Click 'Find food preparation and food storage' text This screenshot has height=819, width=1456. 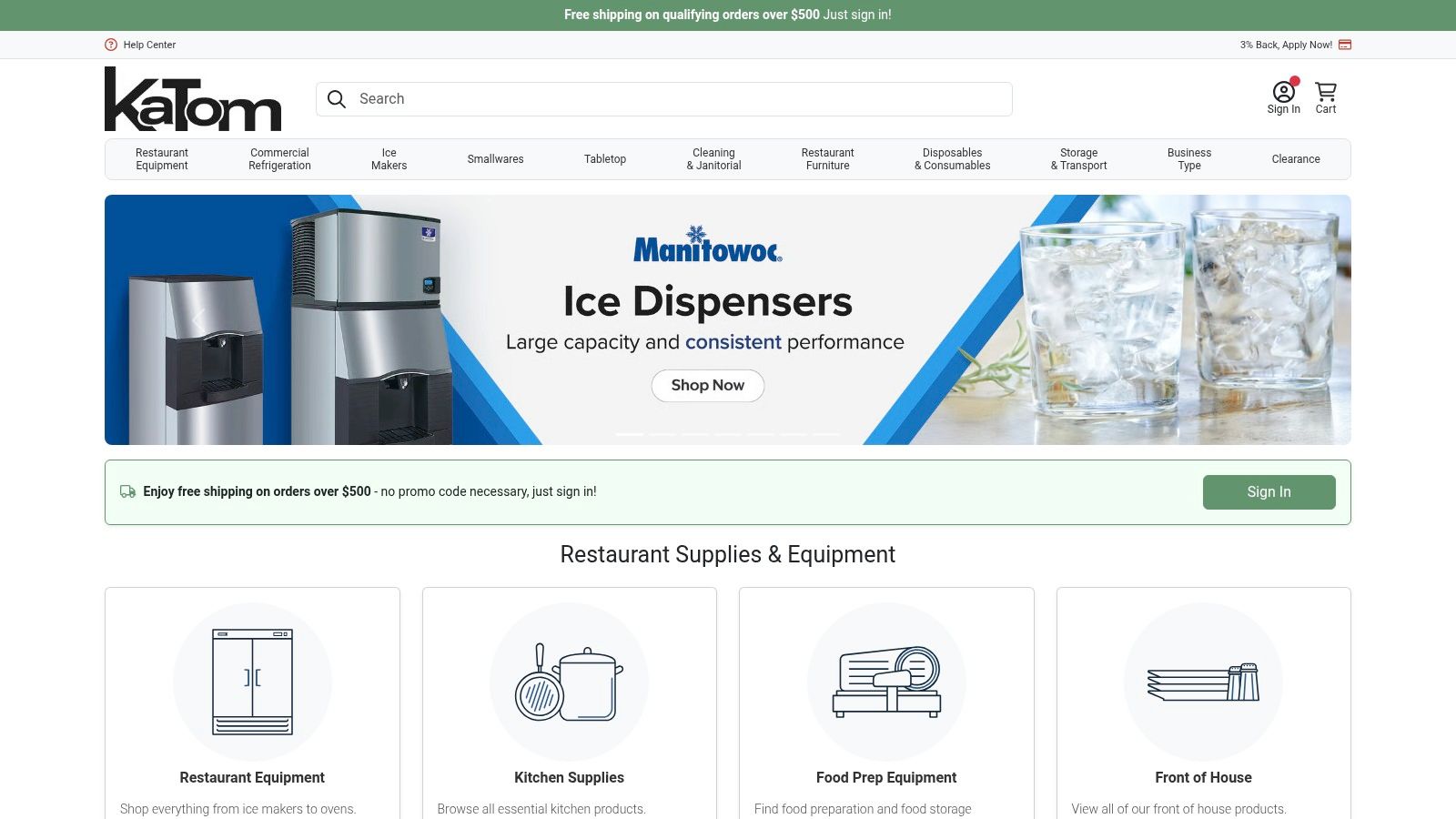coord(863,809)
